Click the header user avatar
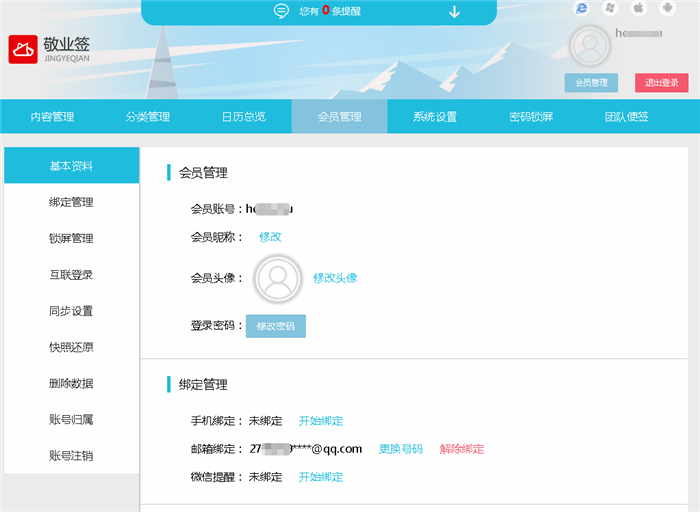This screenshot has height=512, width=700. (x=589, y=46)
